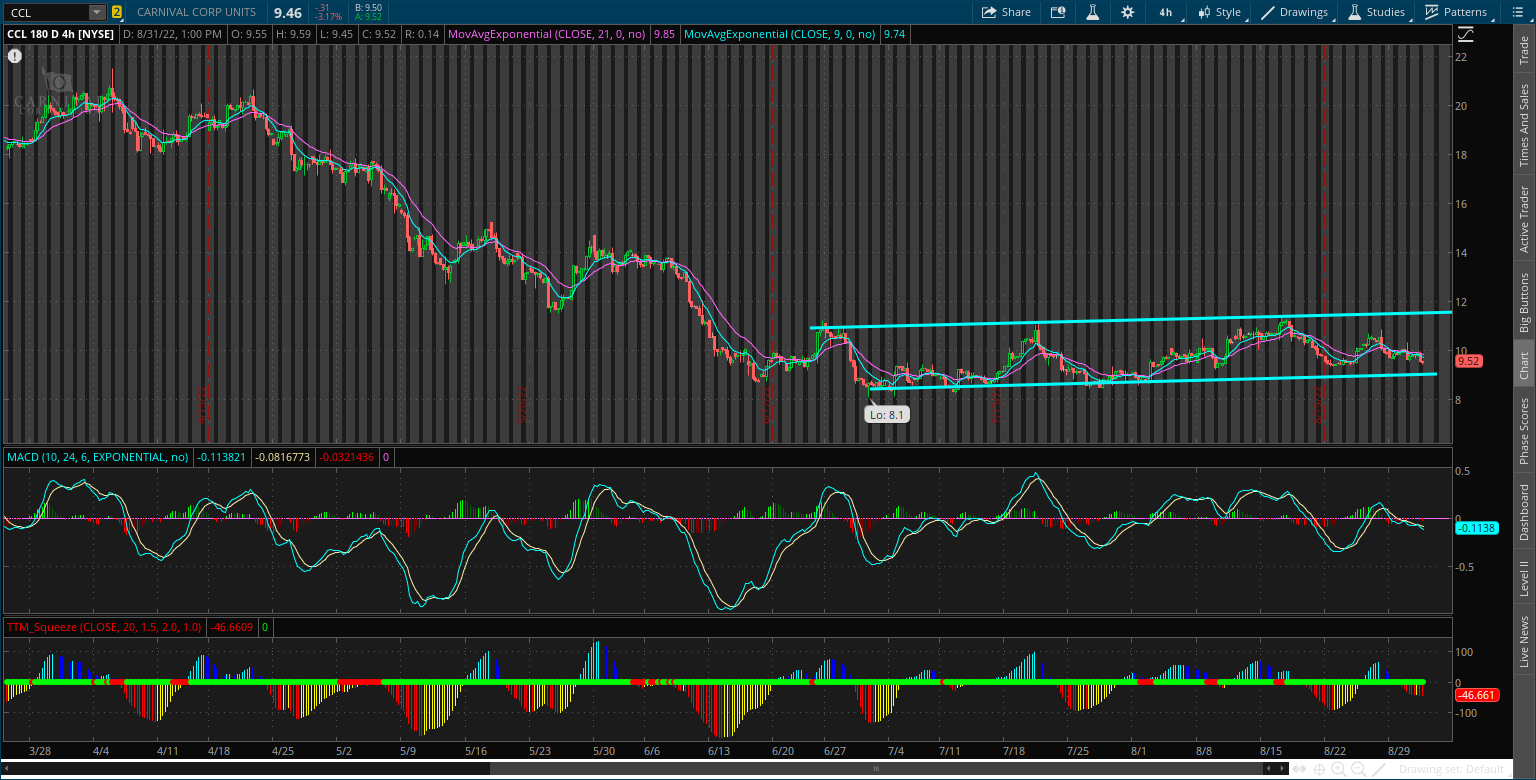
Task: Click the MACD study label to edit it
Action: (x=95, y=455)
